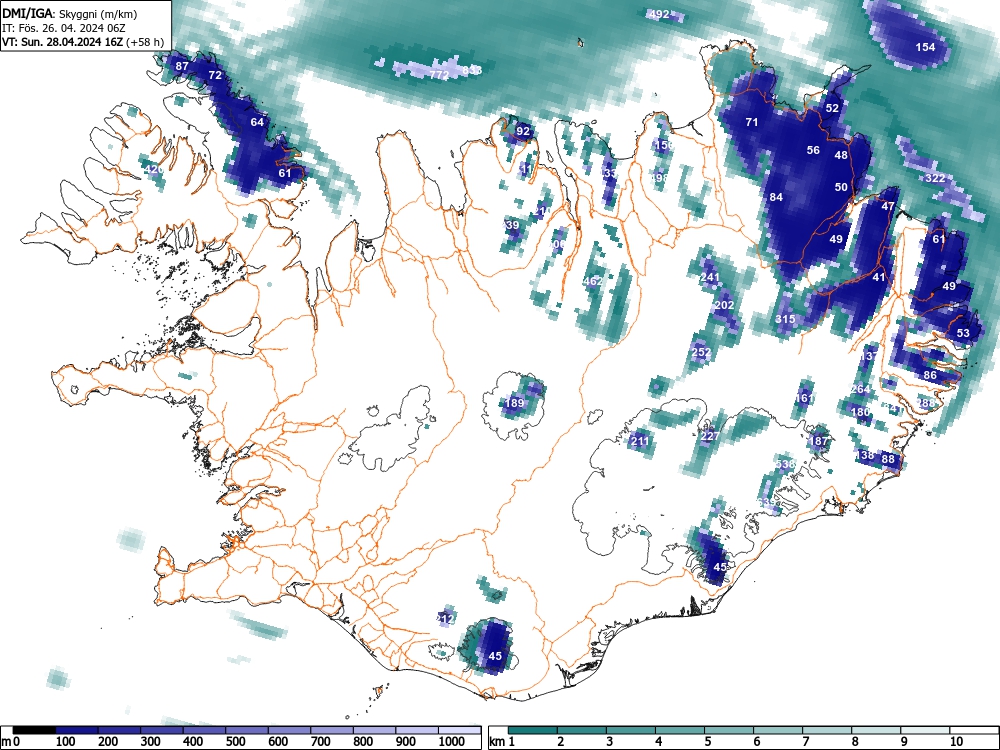Click the dark navy 100–200 m legend swatch

tap(77, 730)
